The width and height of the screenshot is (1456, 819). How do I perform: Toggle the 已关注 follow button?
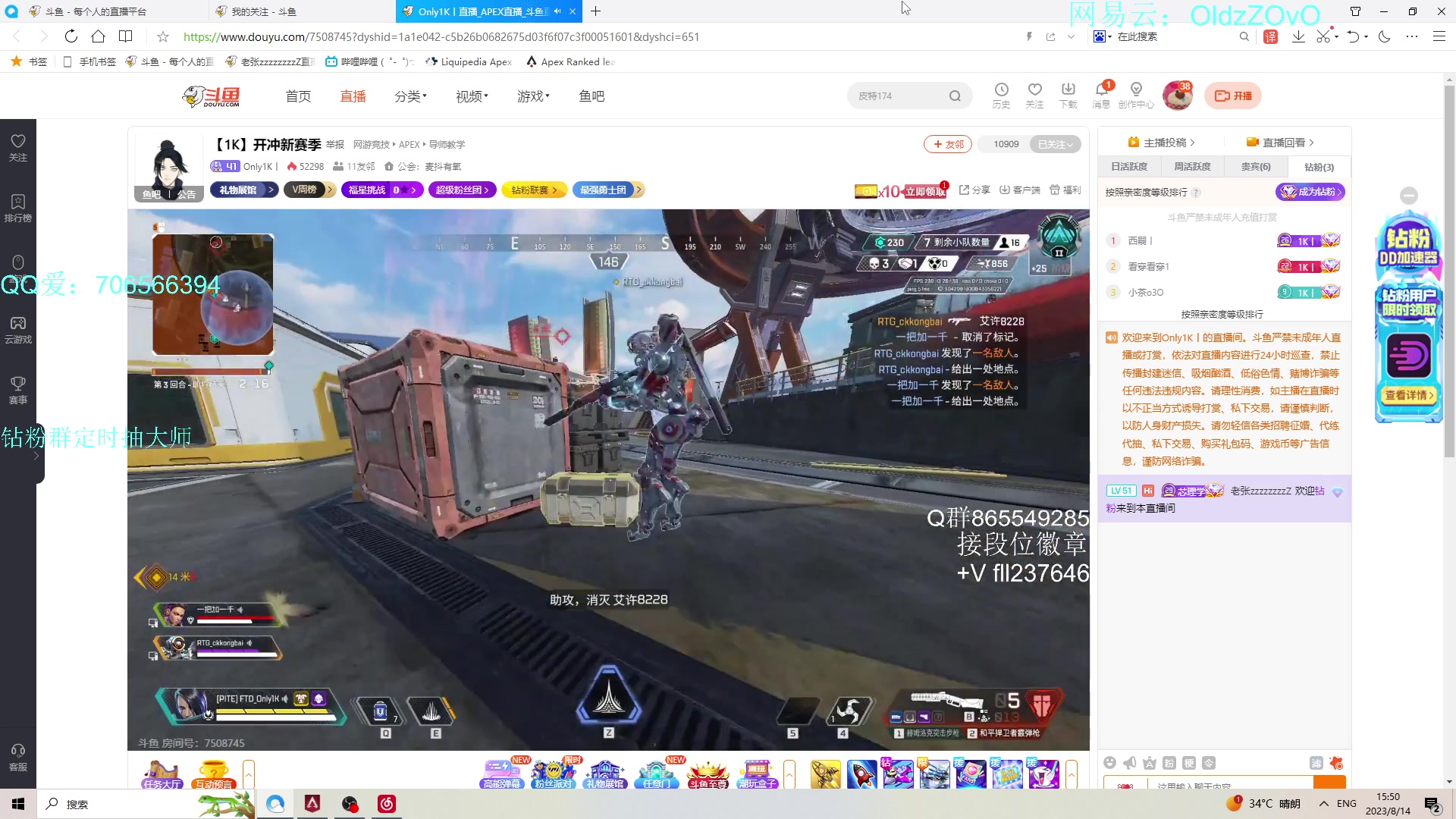(x=1055, y=144)
